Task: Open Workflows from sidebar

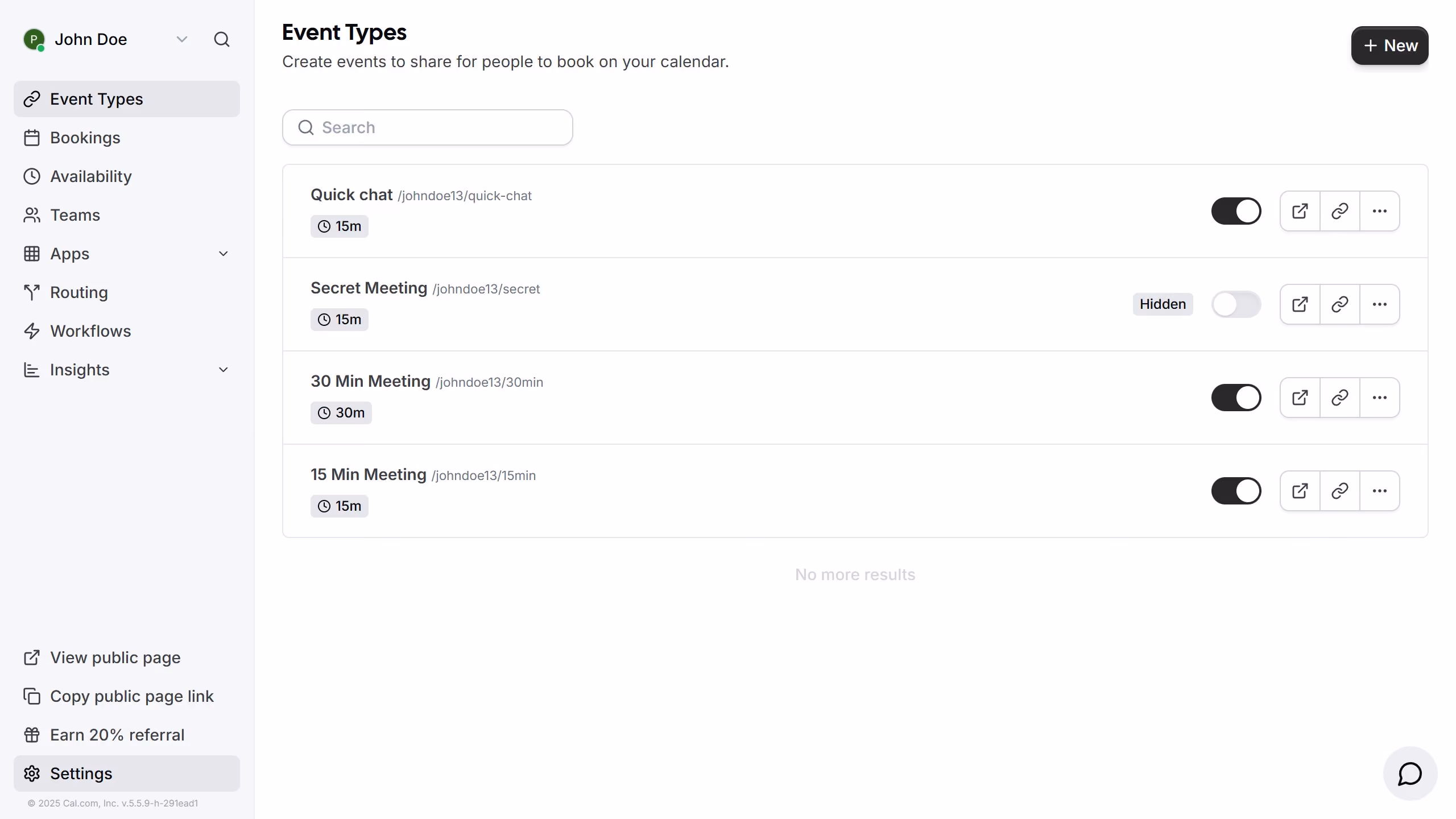Action: click(127, 331)
